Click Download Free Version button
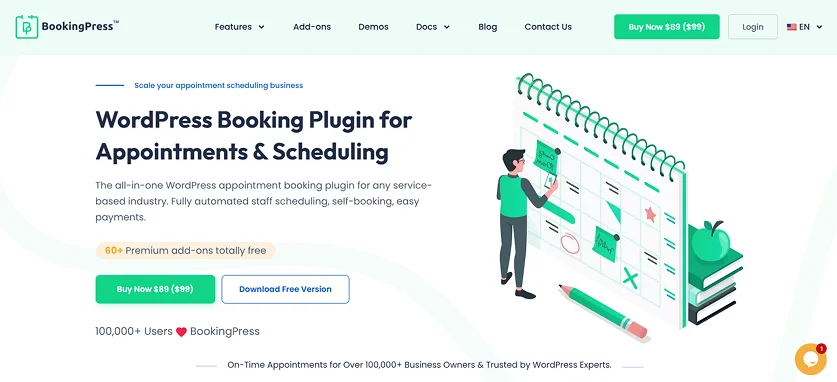This screenshot has height=382, width=837. 286,289
